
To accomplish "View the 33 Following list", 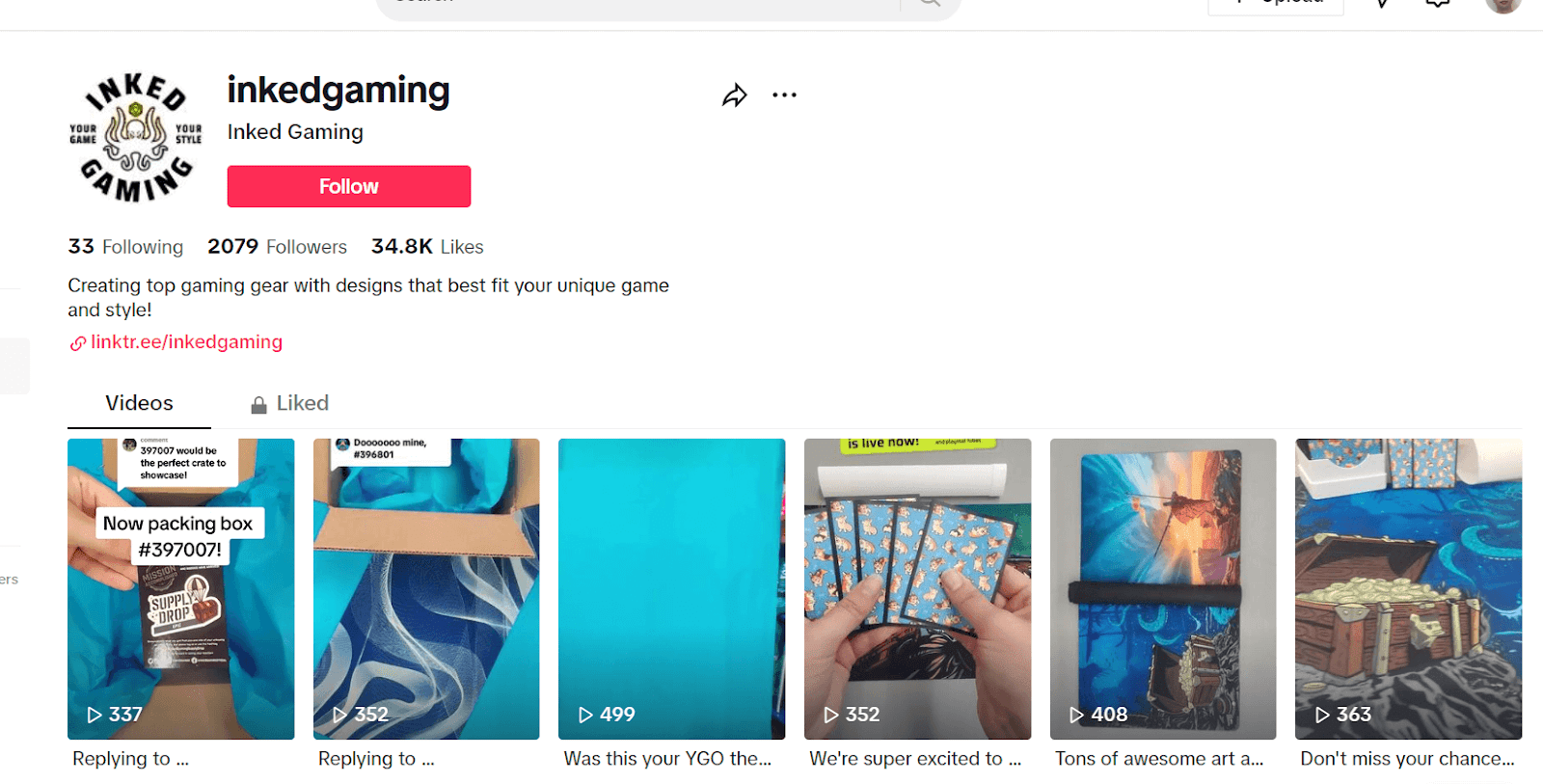I will point(125,247).
